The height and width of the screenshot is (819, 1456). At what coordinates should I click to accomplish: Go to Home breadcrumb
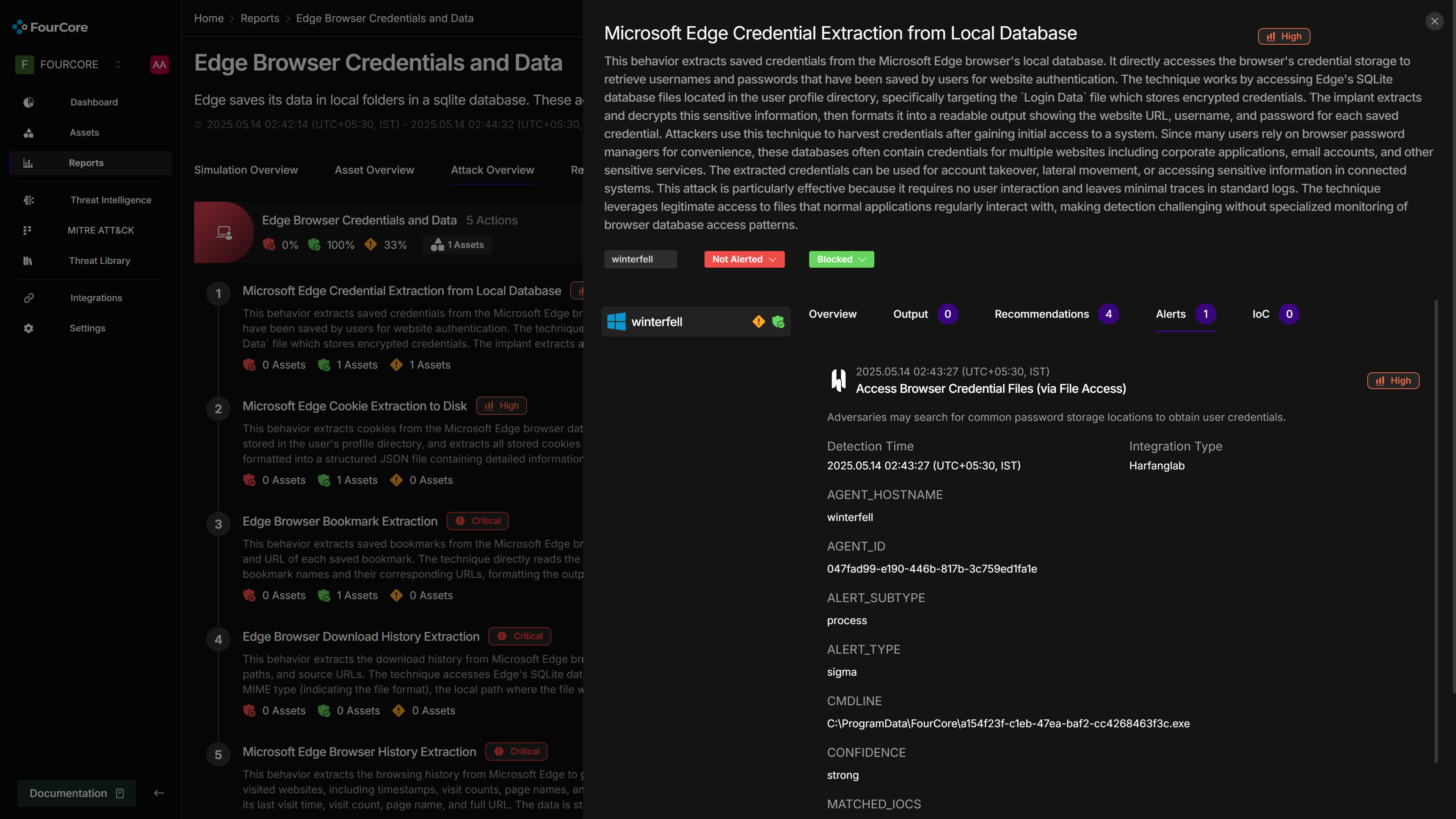[x=209, y=18]
